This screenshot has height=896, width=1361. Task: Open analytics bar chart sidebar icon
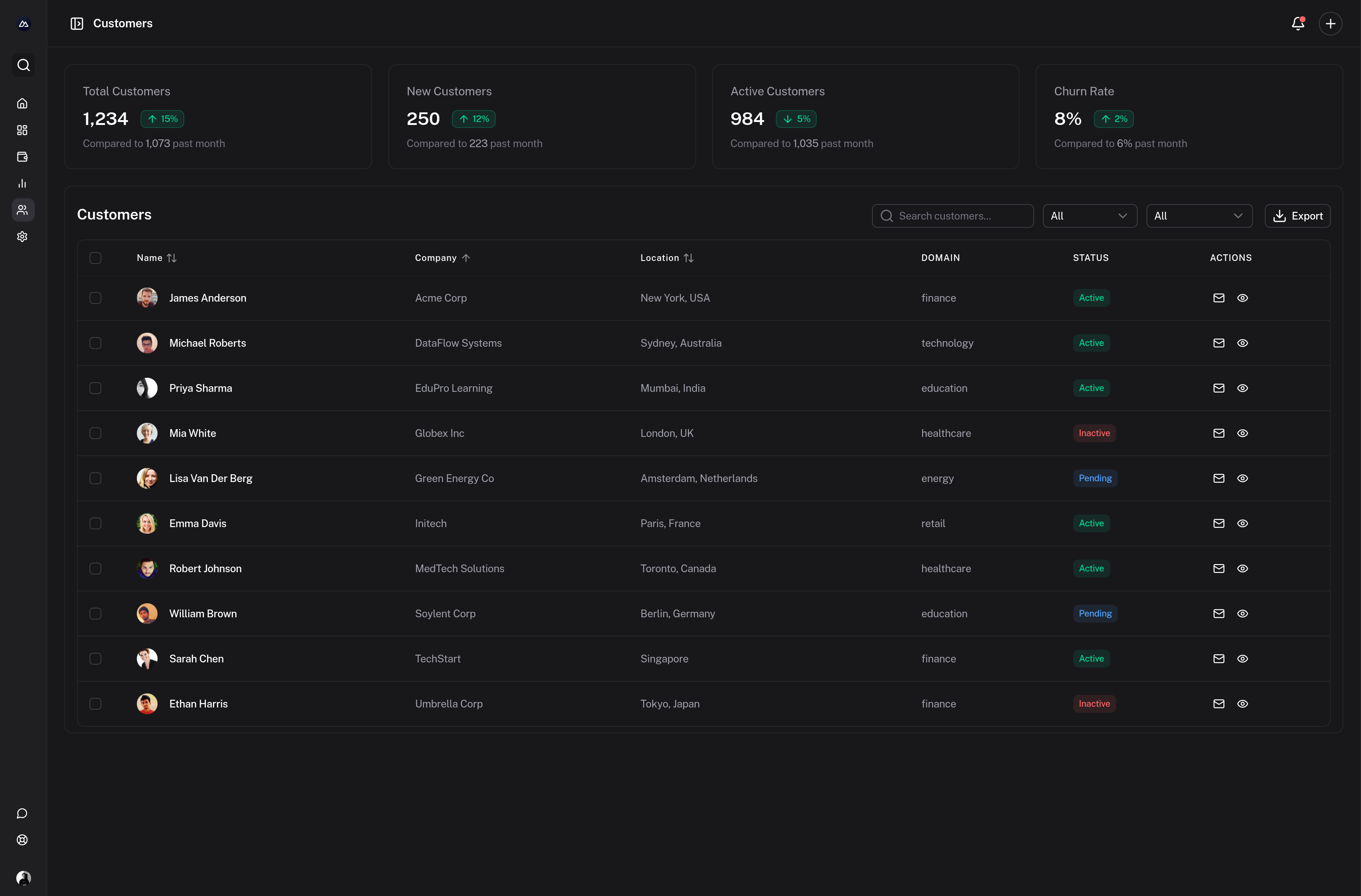22,183
